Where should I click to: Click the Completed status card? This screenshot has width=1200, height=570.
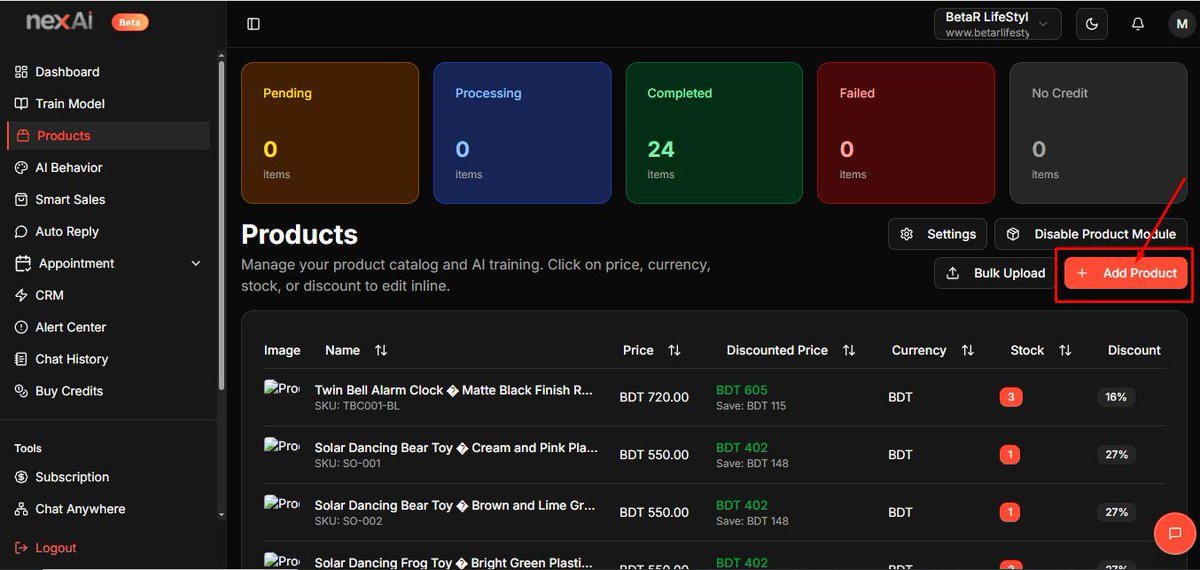click(x=714, y=133)
